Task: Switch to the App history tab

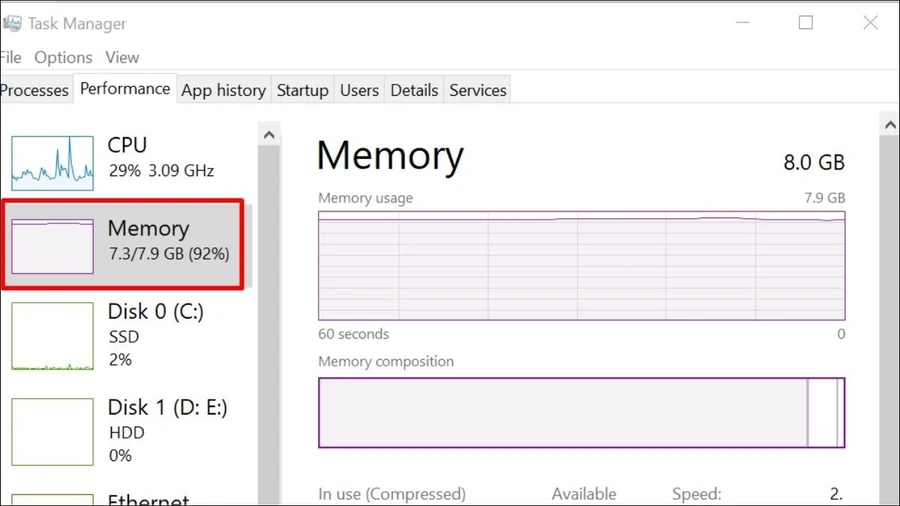Action: coord(223,90)
